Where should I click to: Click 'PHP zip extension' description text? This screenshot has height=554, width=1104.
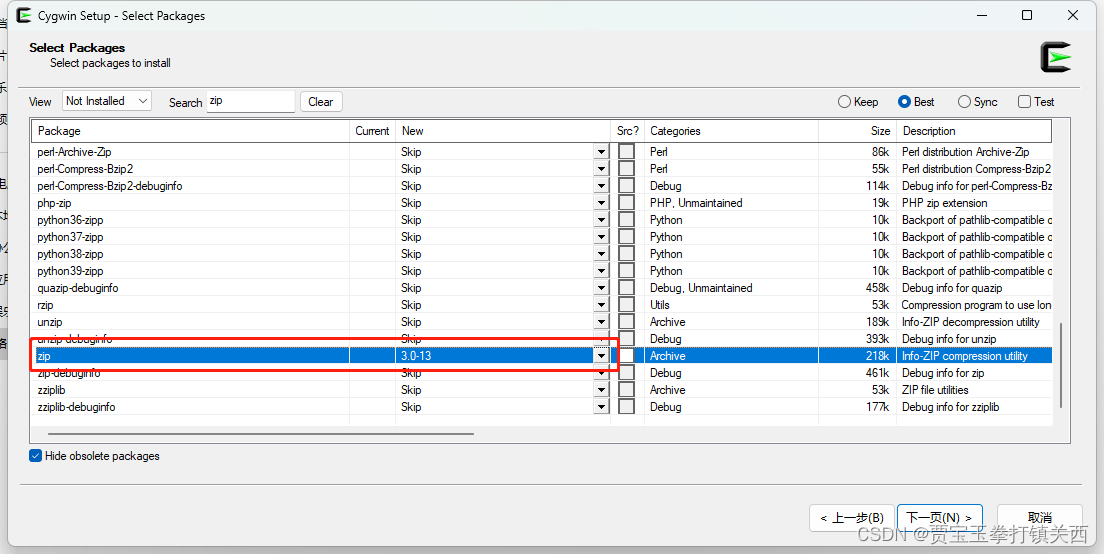[944, 203]
